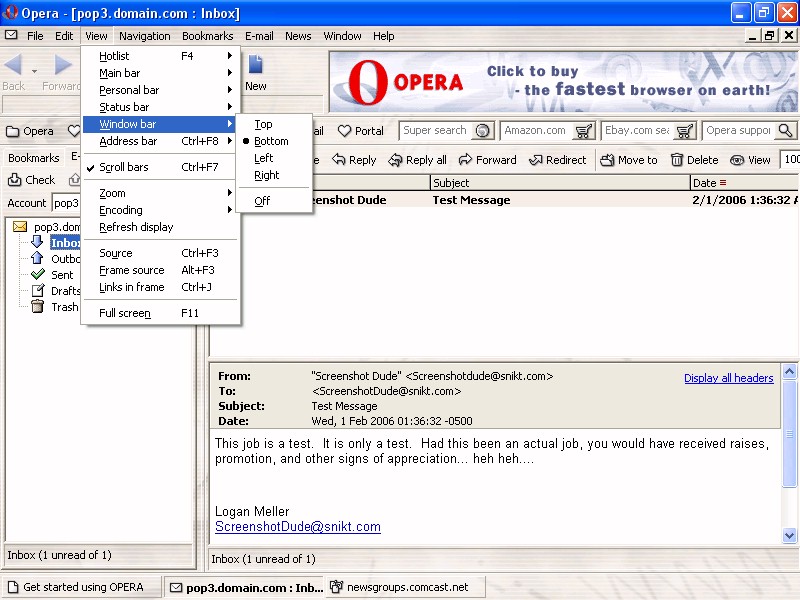This screenshot has width=800, height=600.
Task: Choose Refresh display from View menu
Action: pos(161,227)
